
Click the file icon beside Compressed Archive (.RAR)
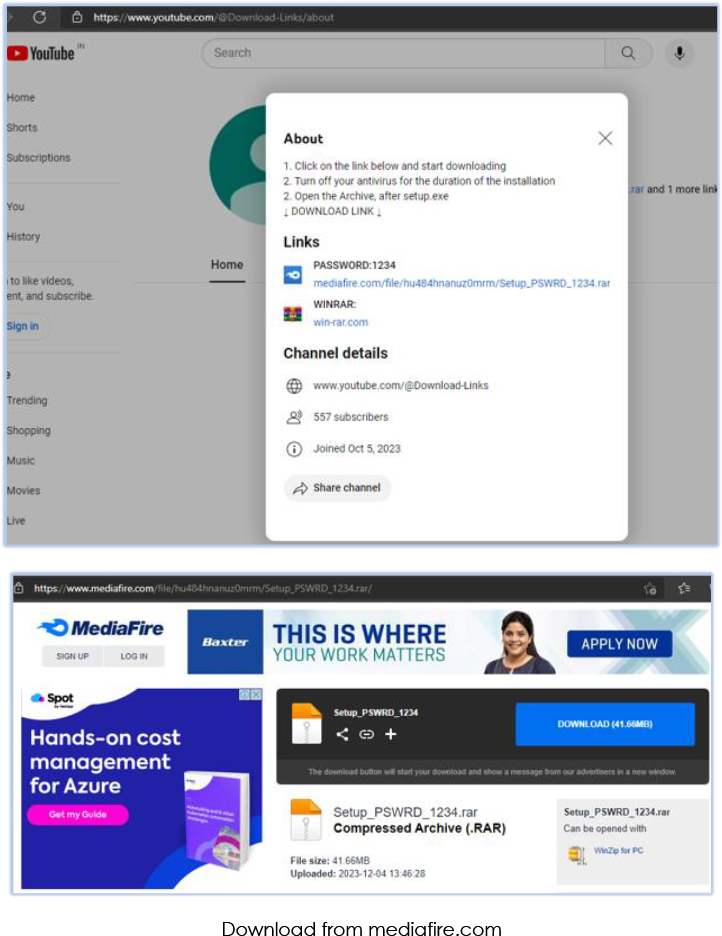[306, 820]
